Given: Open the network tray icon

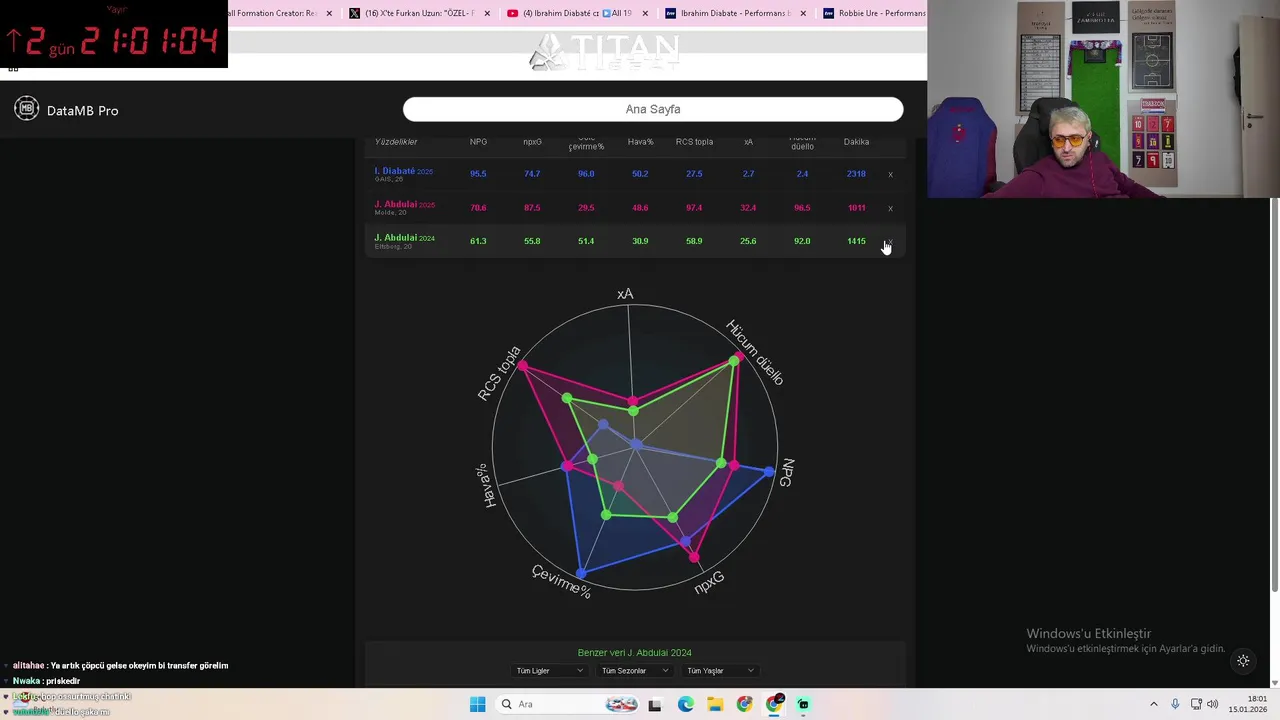Looking at the screenshot, I should point(1196,704).
